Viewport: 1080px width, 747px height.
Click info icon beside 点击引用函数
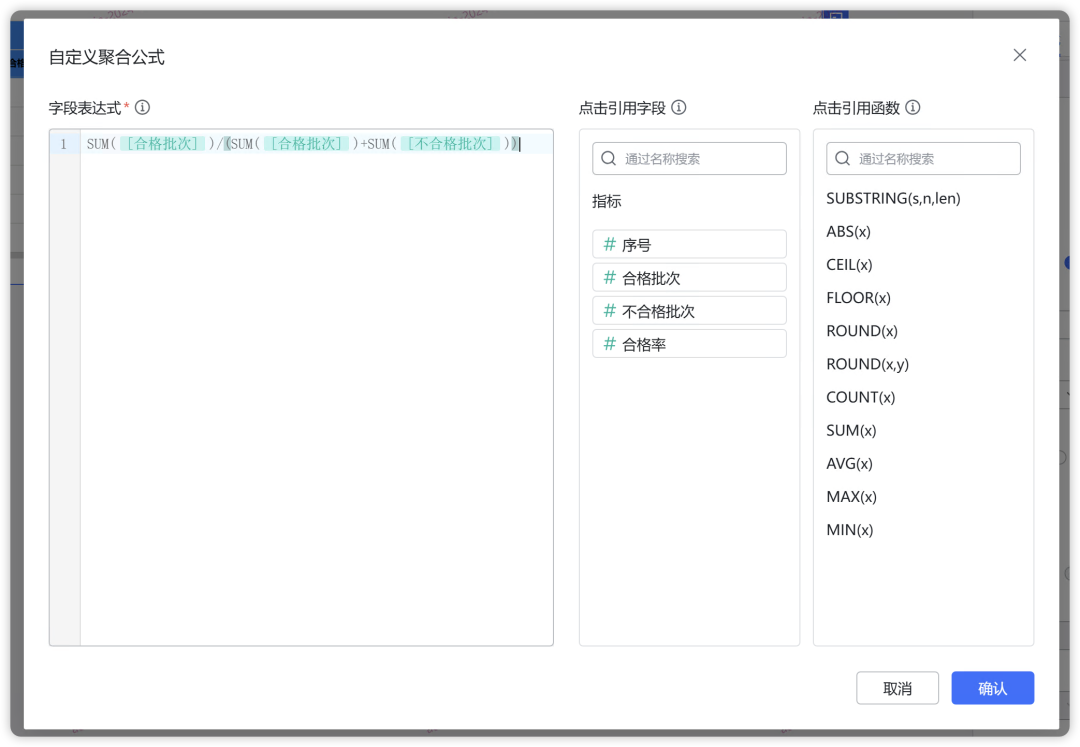(912, 108)
